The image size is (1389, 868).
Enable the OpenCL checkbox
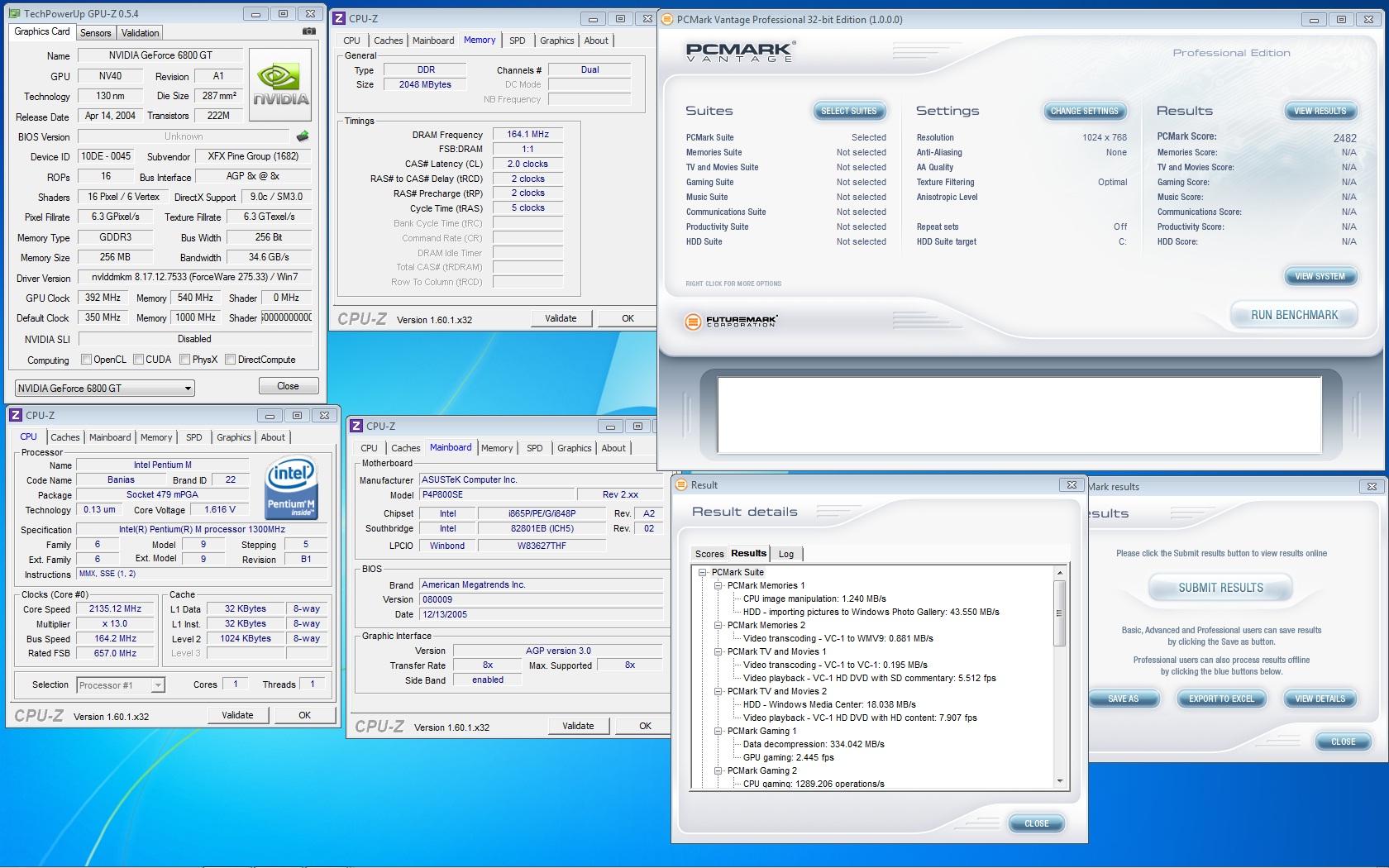point(86,360)
